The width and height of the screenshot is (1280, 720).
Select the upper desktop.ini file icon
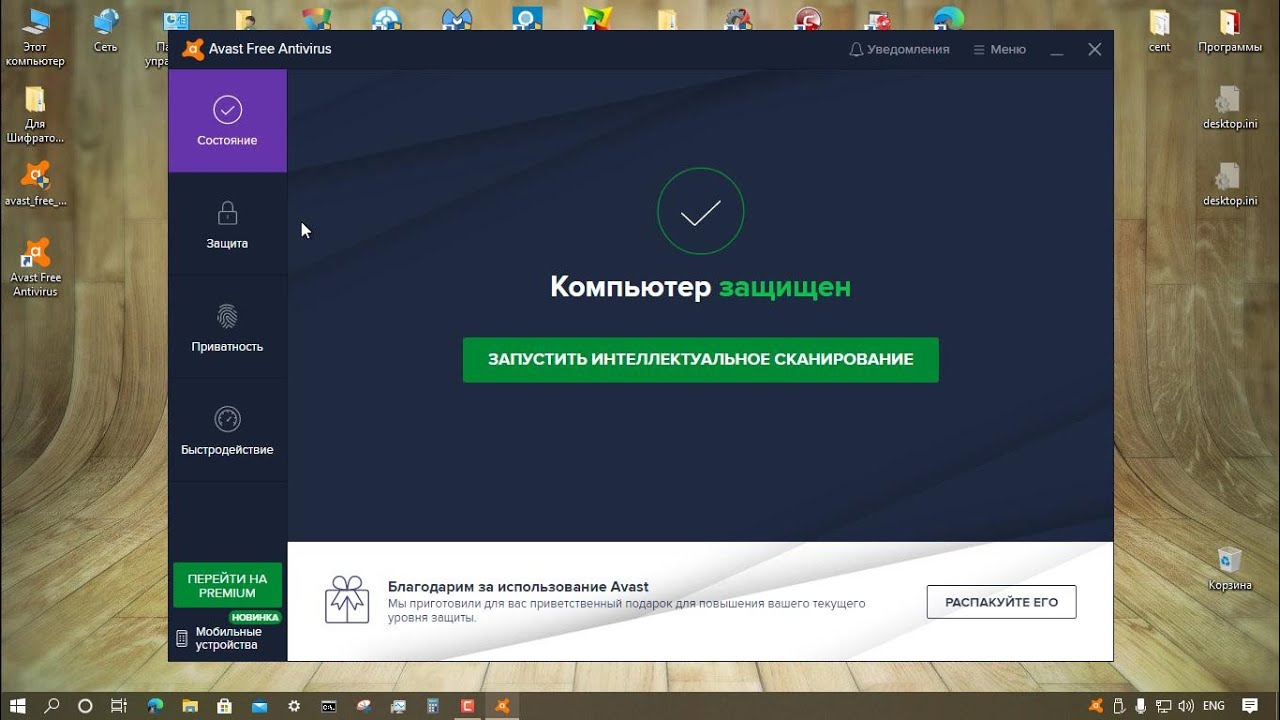point(1229,107)
